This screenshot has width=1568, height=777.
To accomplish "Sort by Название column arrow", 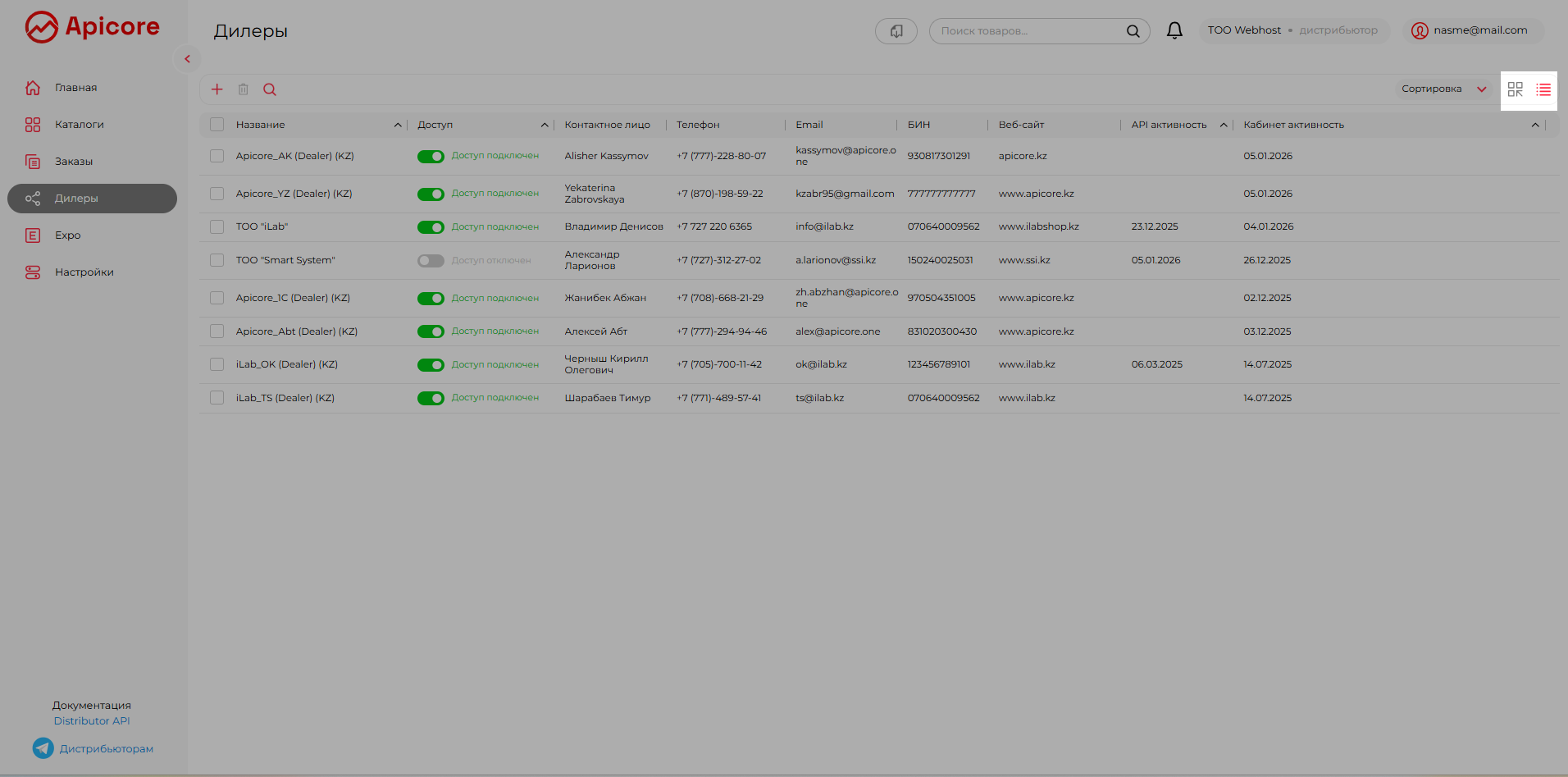I will [398, 125].
